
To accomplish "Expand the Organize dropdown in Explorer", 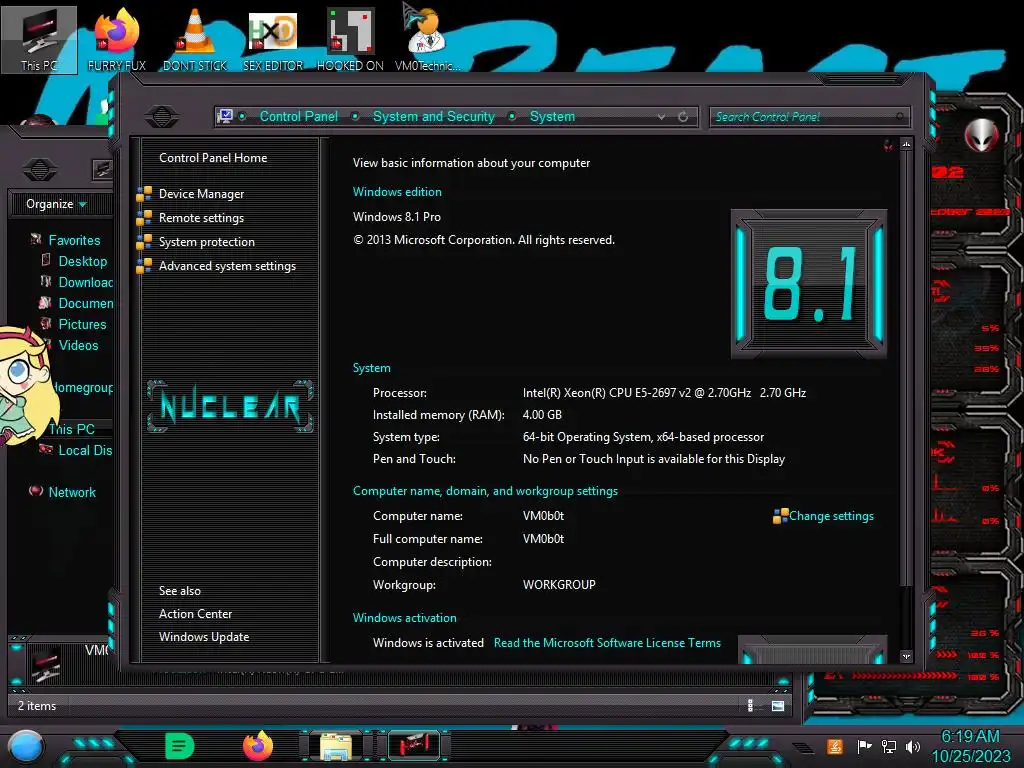I will pyautogui.click(x=83, y=204).
